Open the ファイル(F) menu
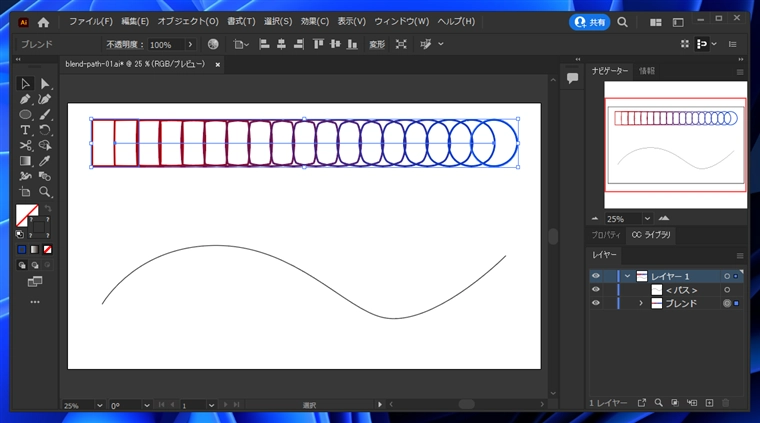Viewport: 760px width, 423px height. [91, 22]
